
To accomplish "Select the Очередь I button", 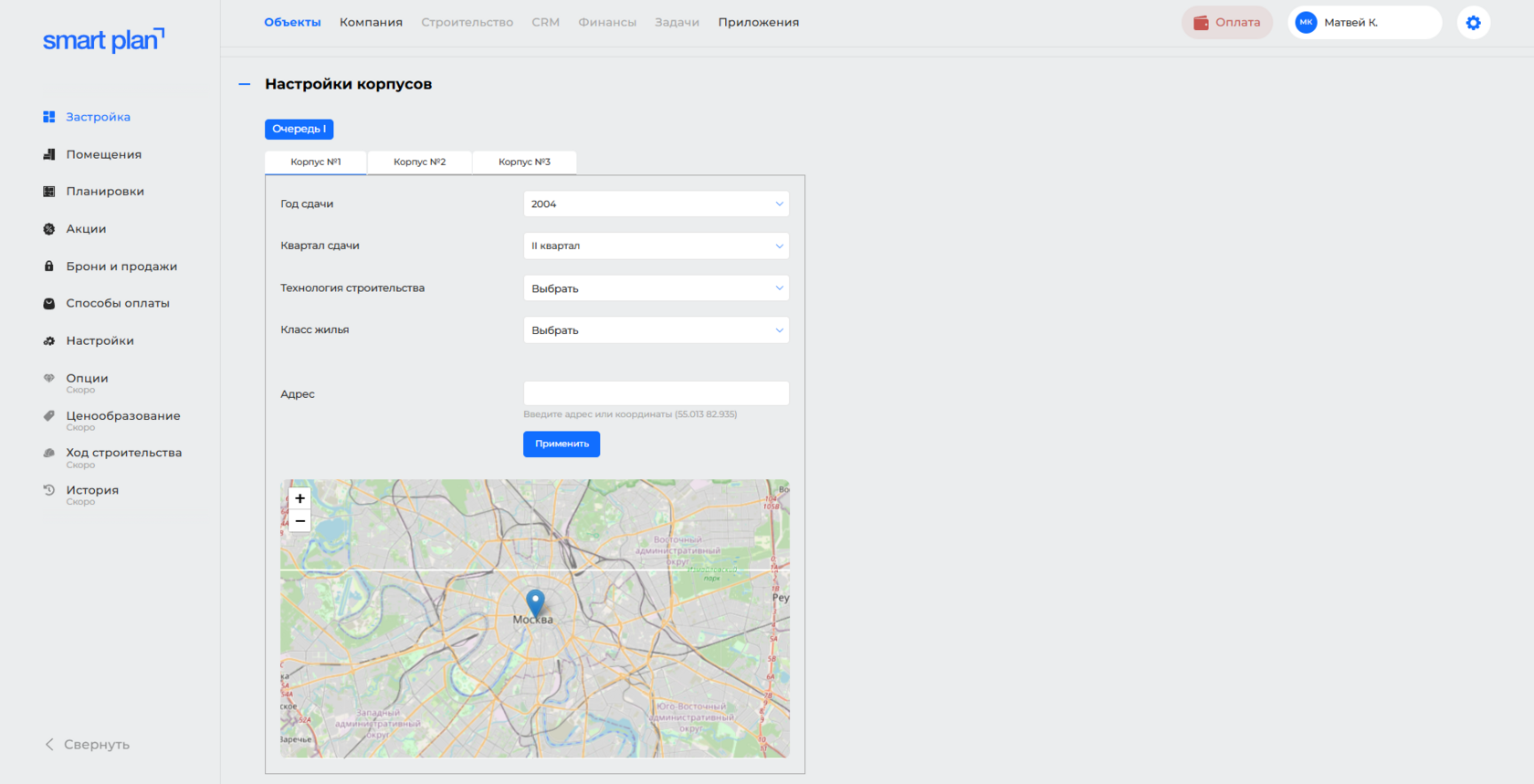I will tap(299, 130).
